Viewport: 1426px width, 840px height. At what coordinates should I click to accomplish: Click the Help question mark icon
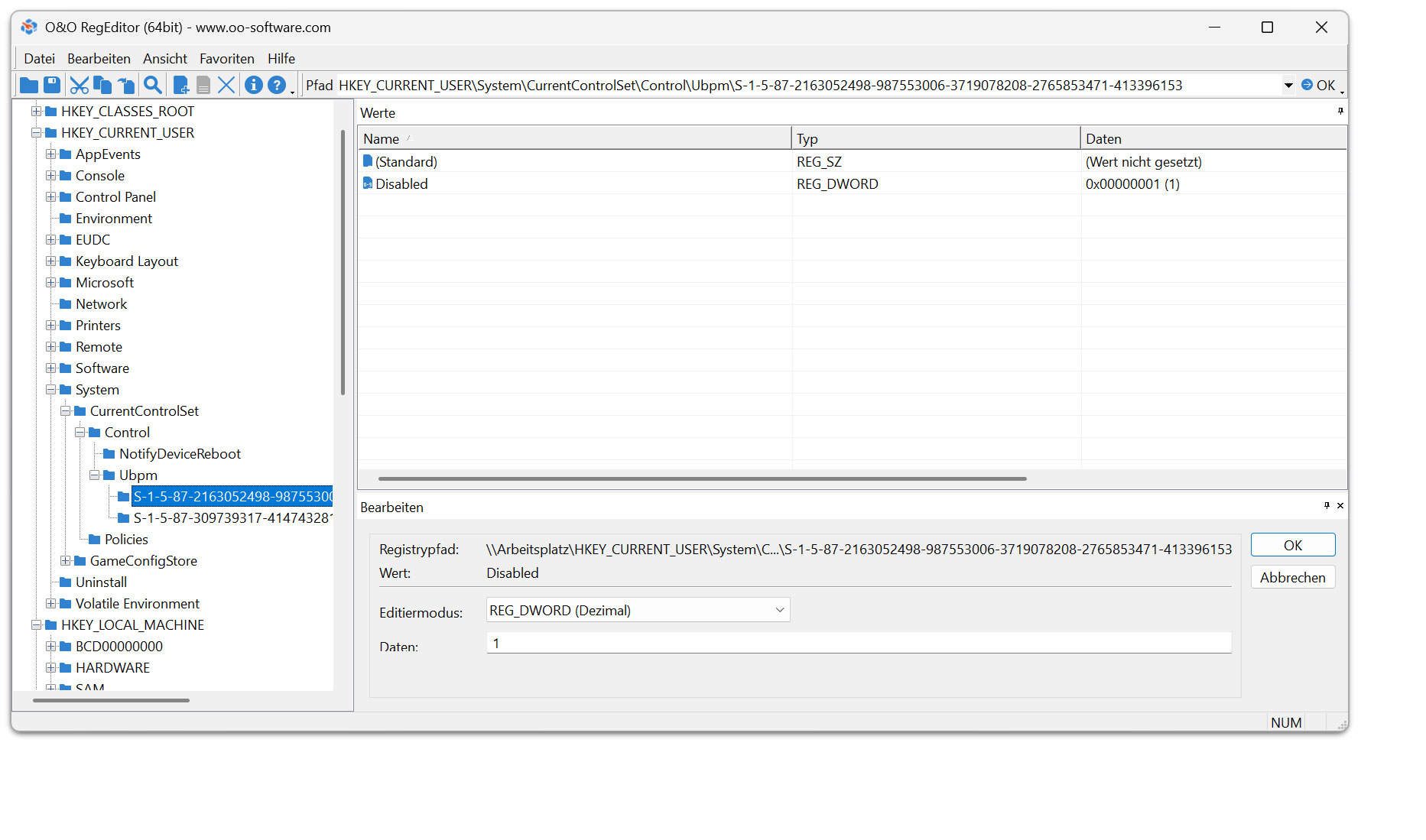(277, 85)
